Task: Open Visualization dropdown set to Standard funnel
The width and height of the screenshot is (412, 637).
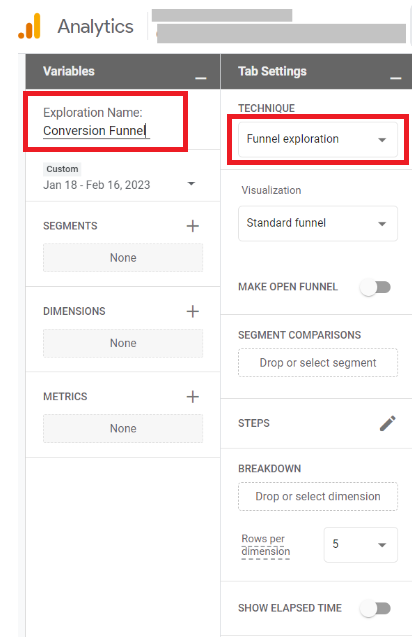Action: pyautogui.click(x=318, y=223)
